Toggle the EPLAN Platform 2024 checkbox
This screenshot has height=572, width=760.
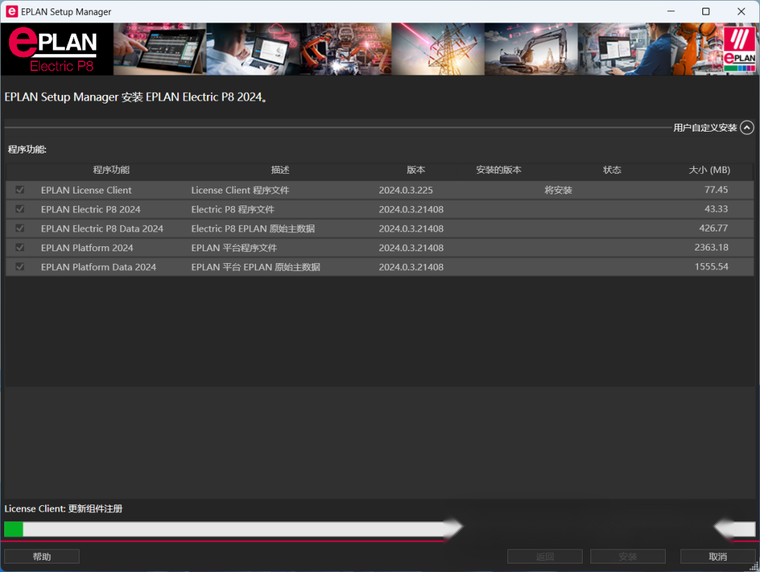pos(19,247)
